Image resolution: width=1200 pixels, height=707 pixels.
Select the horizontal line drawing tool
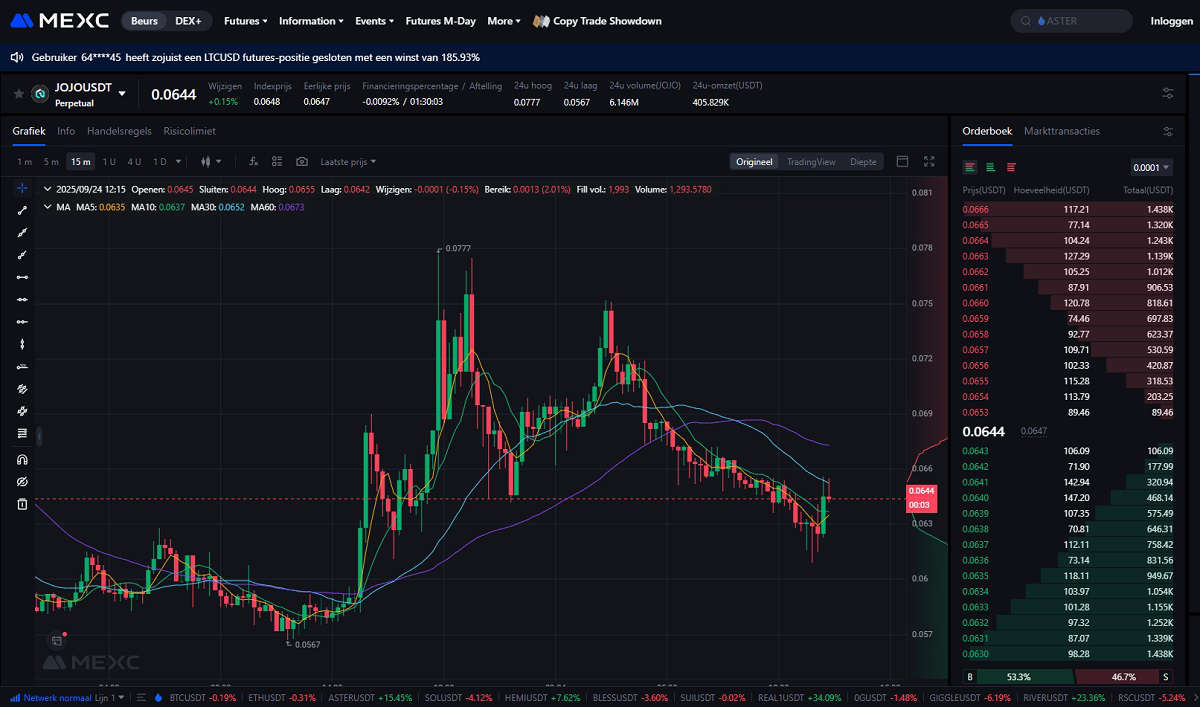(x=22, y=299)
